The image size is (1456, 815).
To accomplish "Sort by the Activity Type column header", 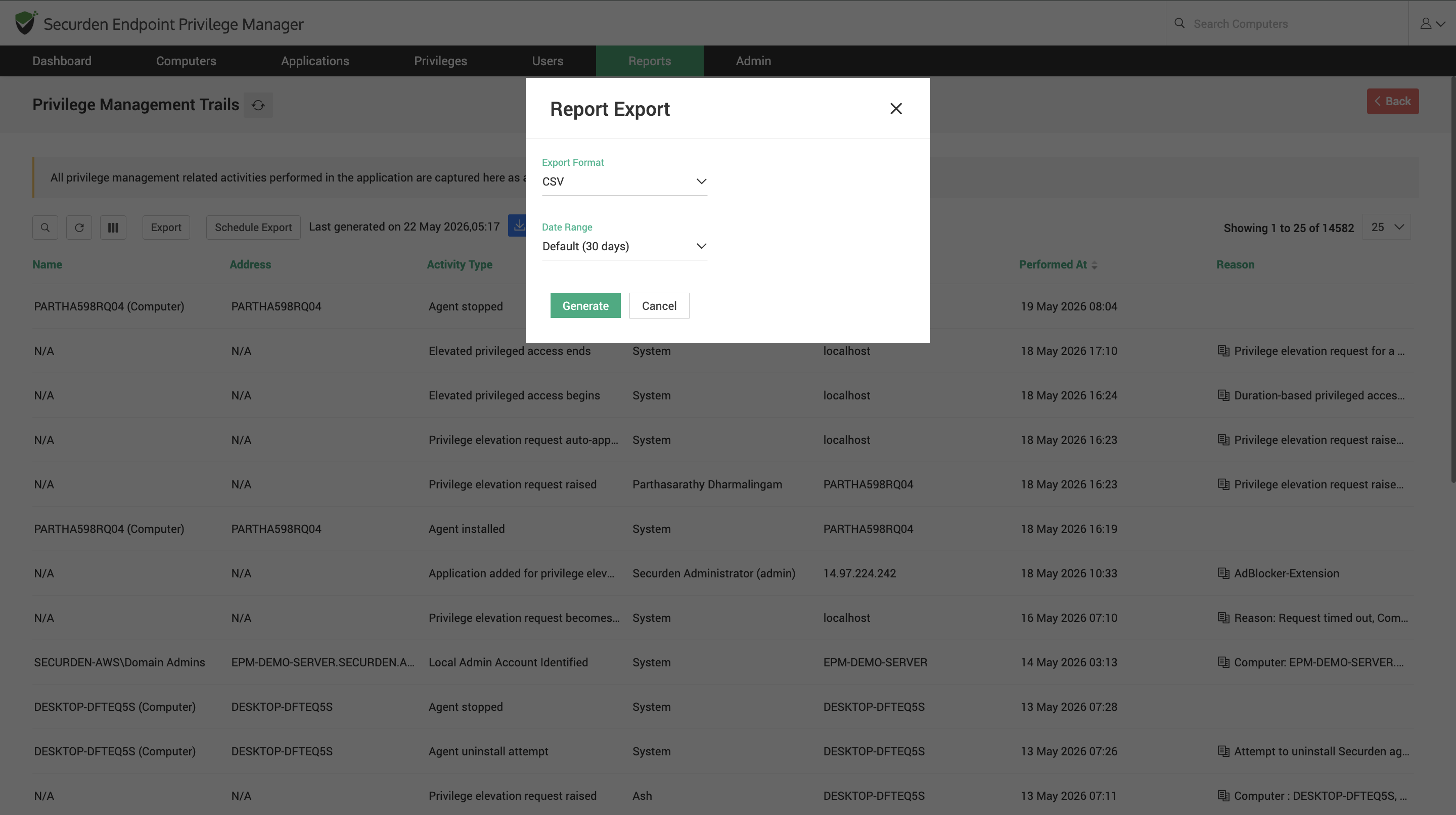I will point(459,264).
